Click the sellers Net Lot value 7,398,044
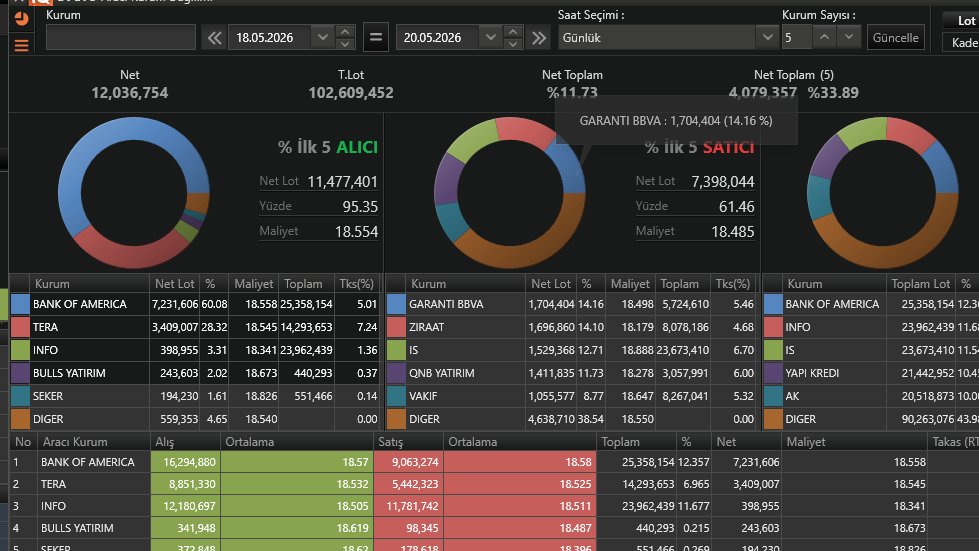 (x=722, y=182)
